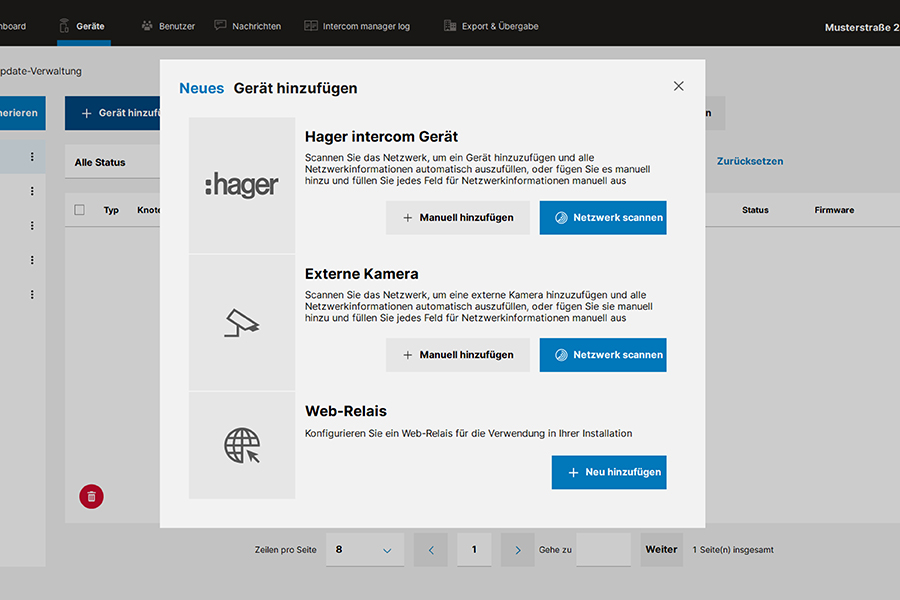Click the plus icon on Neu hinzufügen
The height and width of the screenshot is (600, 900).
573,472
